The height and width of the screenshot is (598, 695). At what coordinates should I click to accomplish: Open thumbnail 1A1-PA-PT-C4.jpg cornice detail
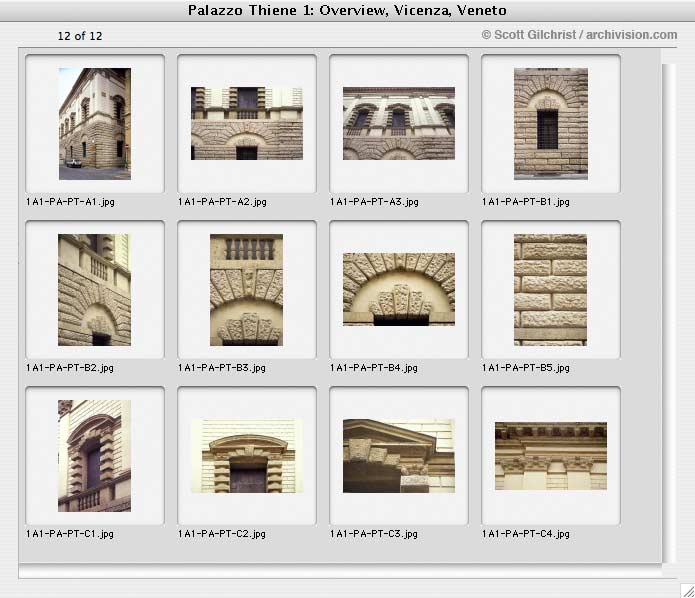(x=551, y=456)
